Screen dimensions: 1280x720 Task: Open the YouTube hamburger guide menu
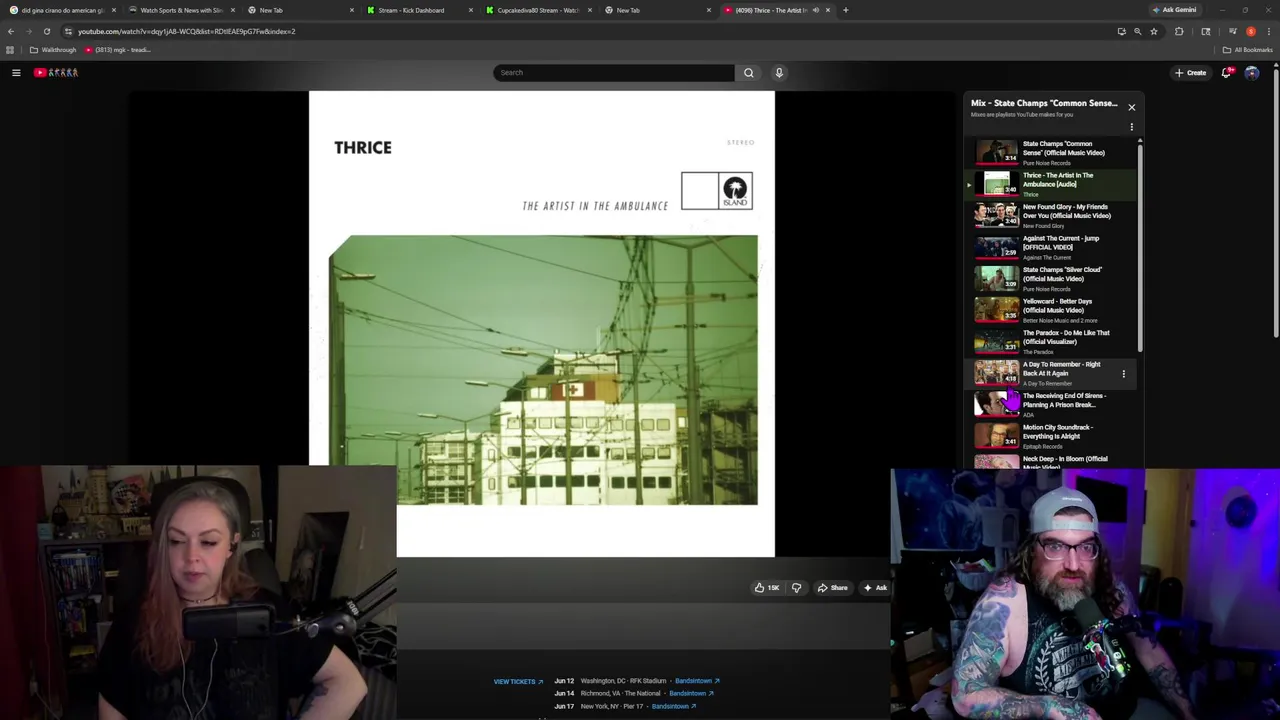(x=16, y=72)
